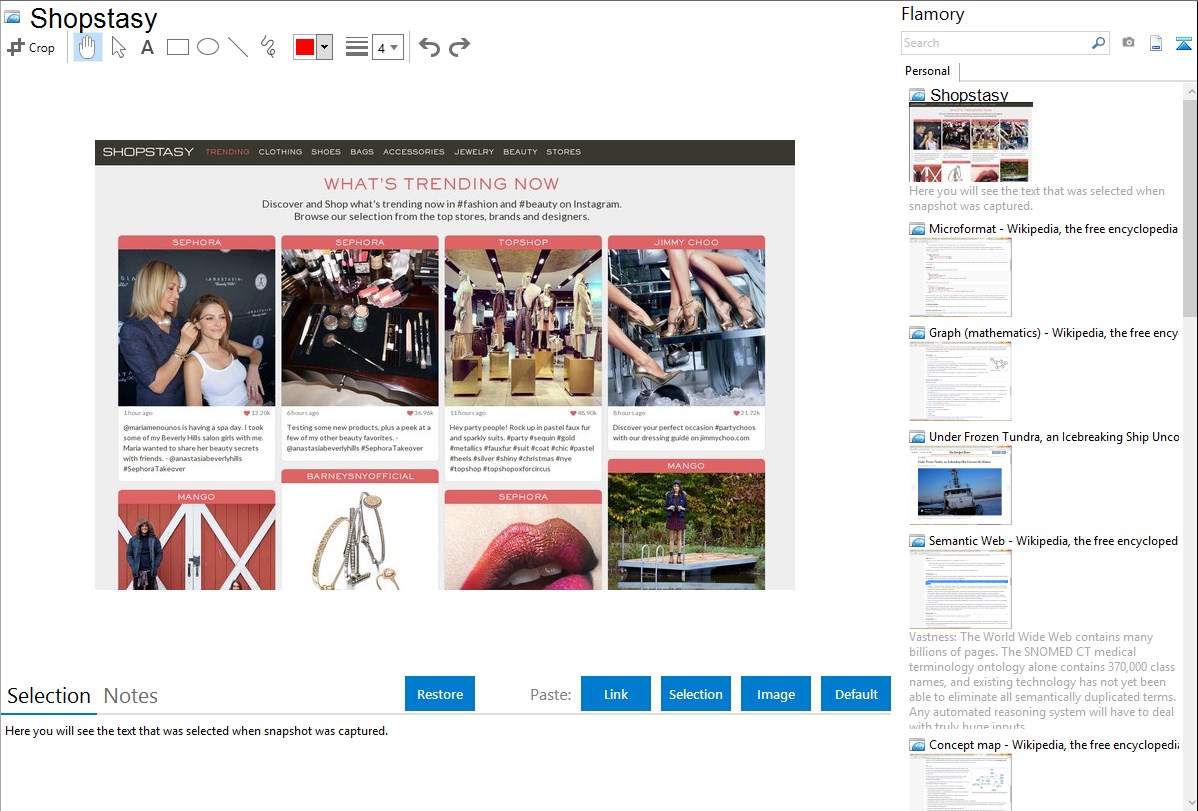Viewport: 1198px width, 811px height.
Task: Open the color picker dropdown arrow
Action: 324,47
